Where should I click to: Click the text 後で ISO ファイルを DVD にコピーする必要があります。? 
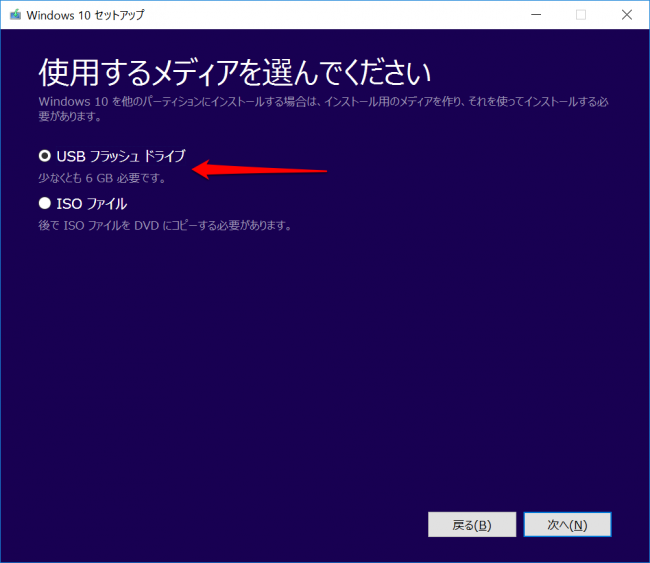(165, 226)
